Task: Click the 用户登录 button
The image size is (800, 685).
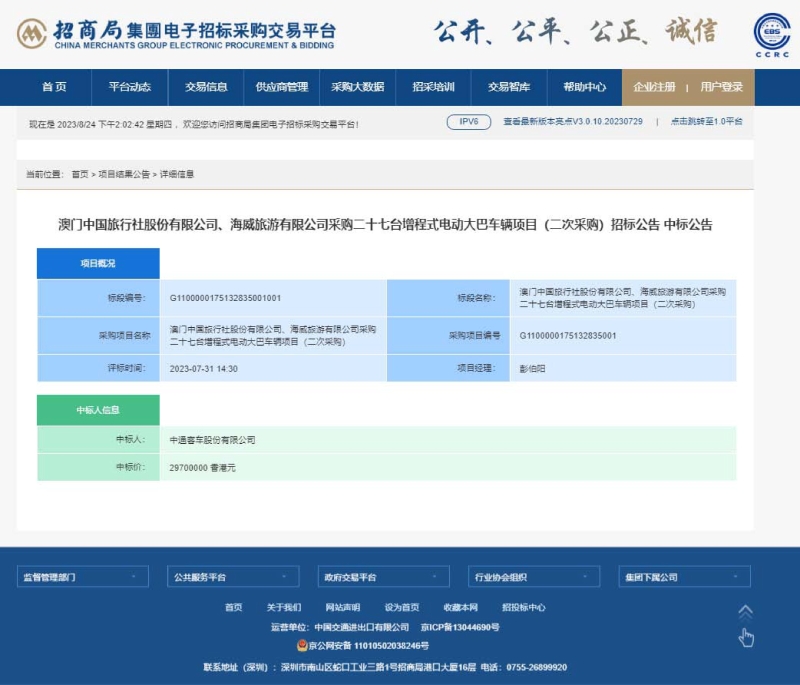Action: (x=721, y=87)
